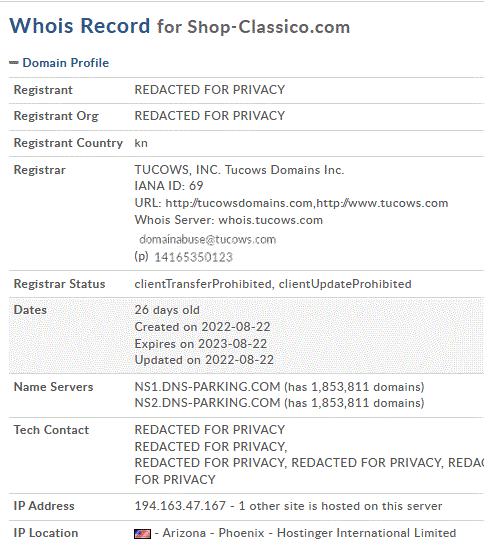Open the Shop-Classico.com domain title
The image size is (484, 544).
tap(269, 27)
